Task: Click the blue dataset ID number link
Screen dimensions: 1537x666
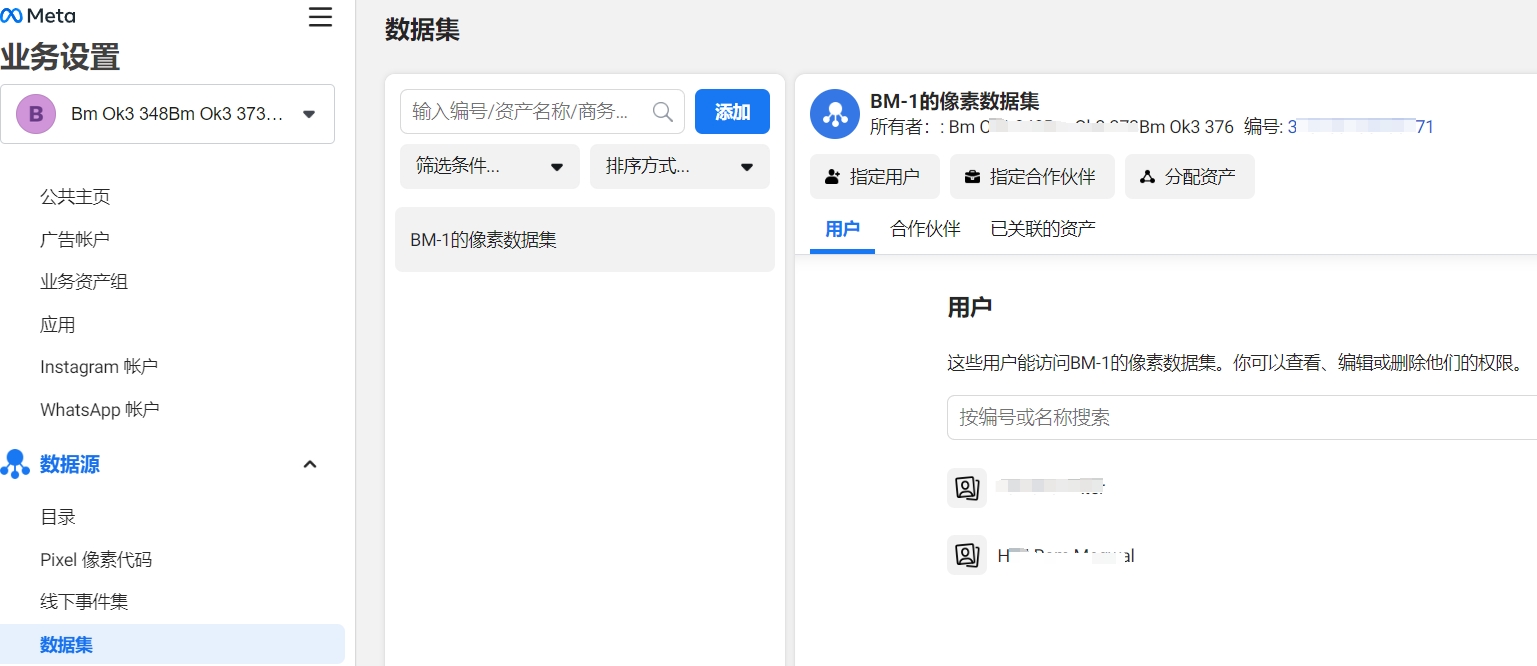Action: point(1361,127)
